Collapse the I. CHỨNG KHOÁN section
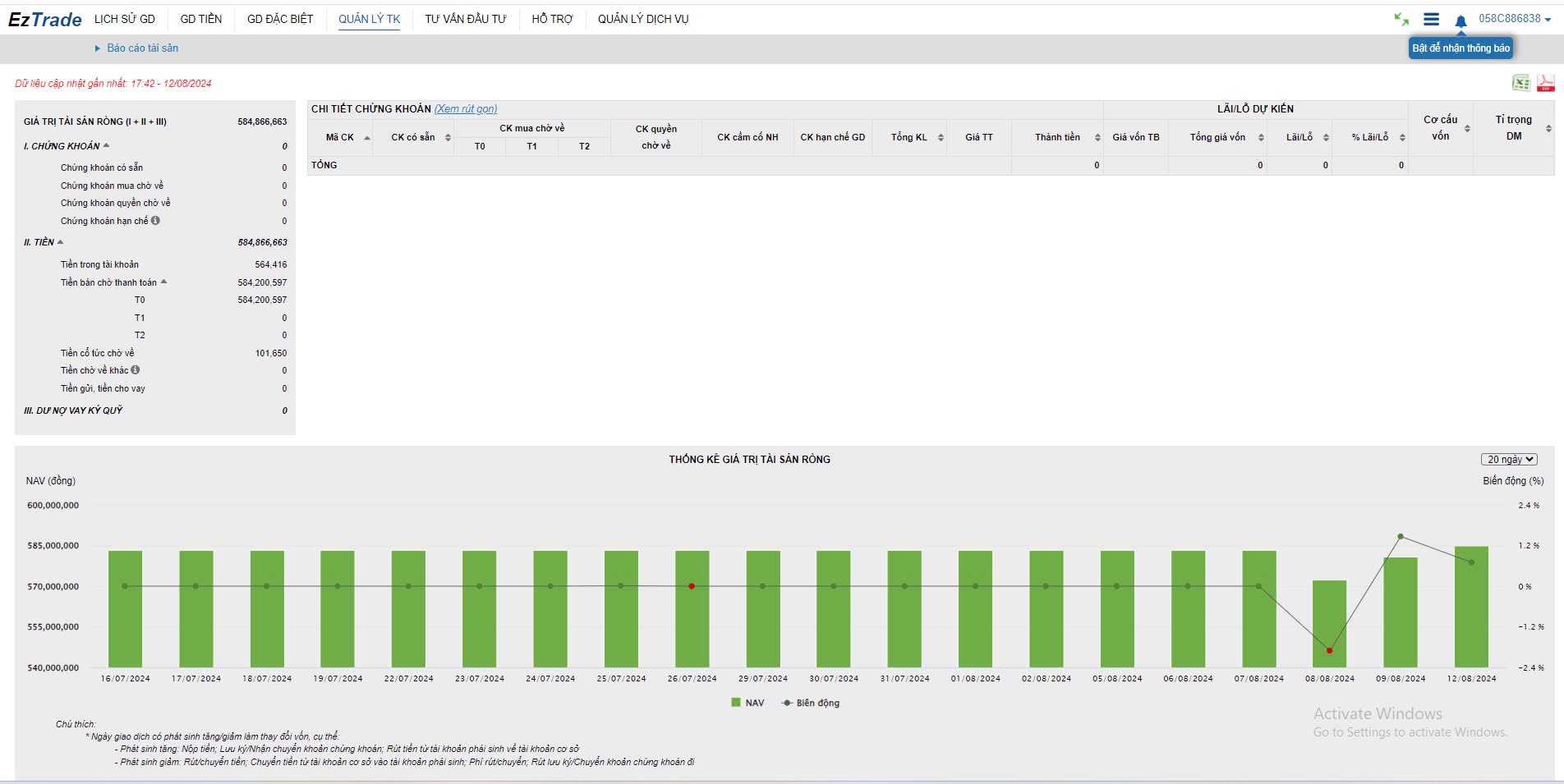Image resolution: width=1564 pixels, height=784 pixels. (106, 145)
